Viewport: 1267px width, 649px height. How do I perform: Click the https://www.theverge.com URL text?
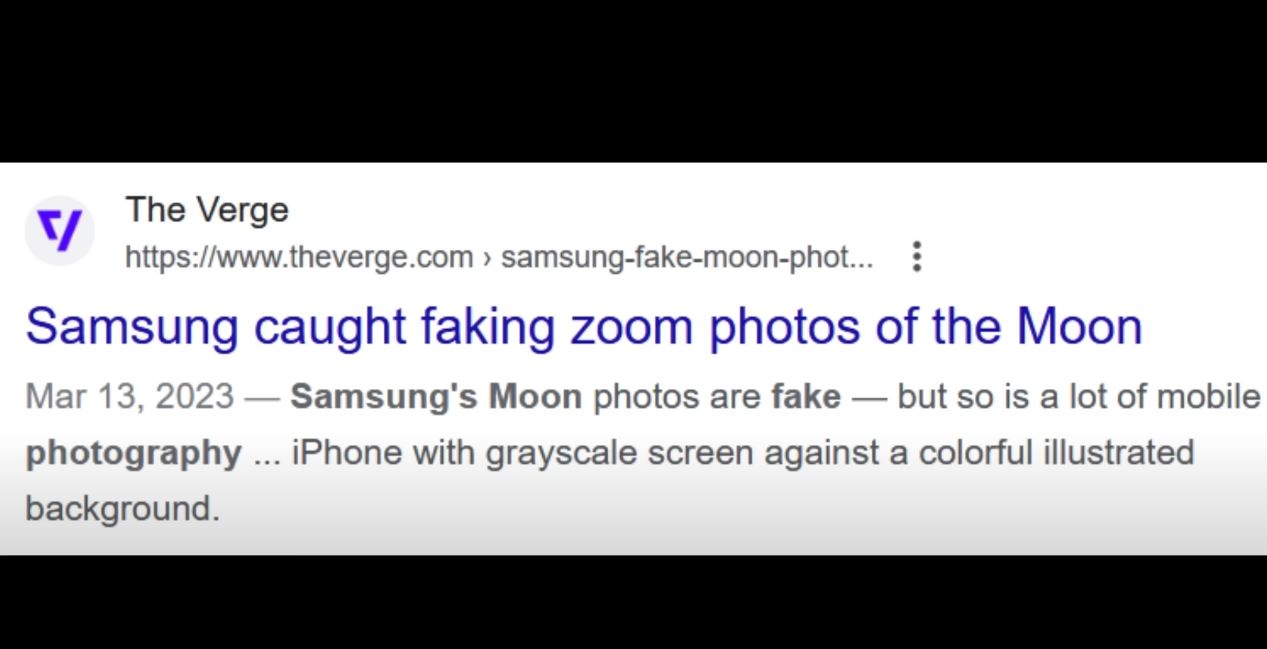(x=299, y=258)
